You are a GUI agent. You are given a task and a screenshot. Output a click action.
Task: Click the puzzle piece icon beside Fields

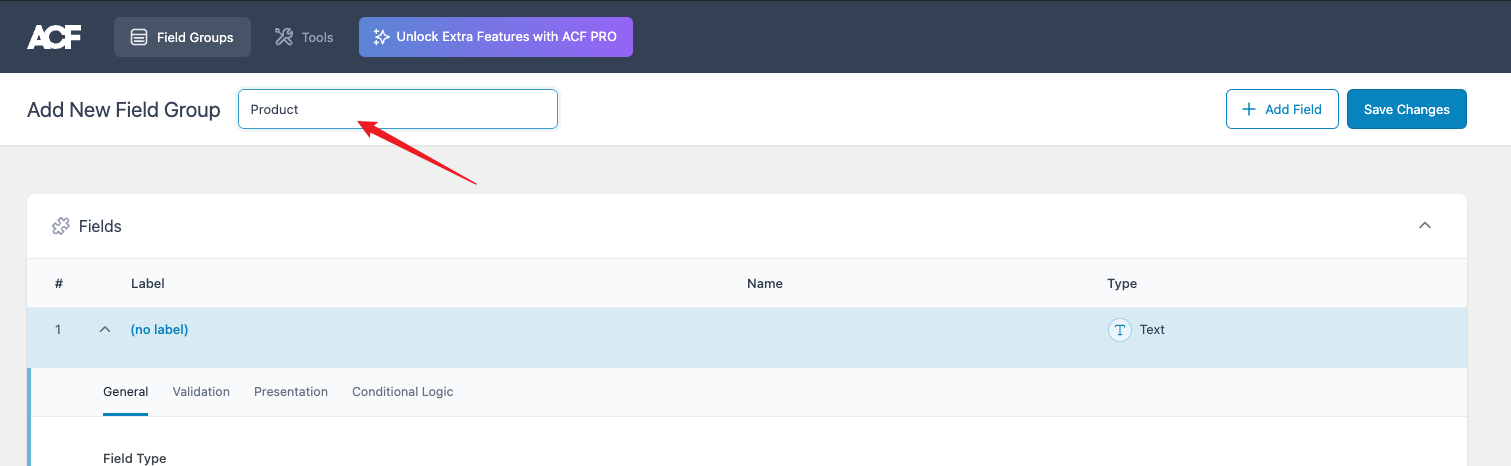(61, 226)
